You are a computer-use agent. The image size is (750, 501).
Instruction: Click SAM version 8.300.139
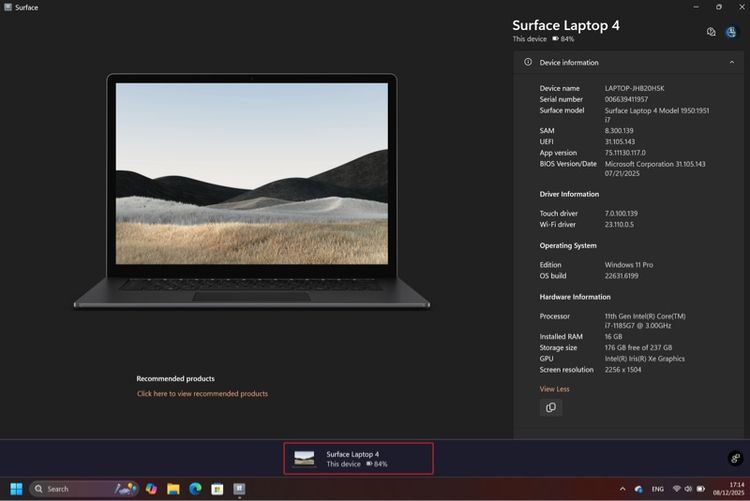619,131
